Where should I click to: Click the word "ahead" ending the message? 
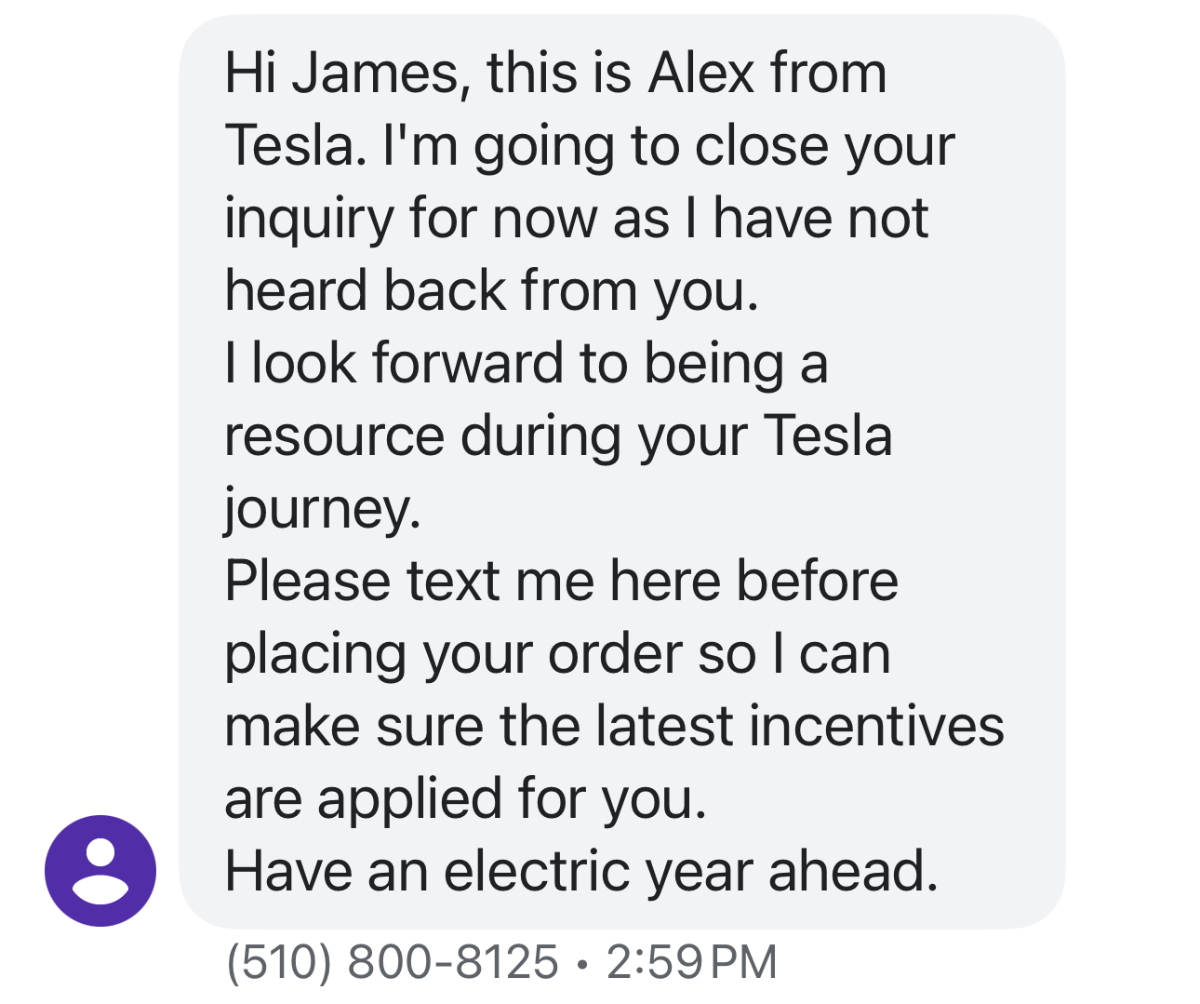pos(852,871)
